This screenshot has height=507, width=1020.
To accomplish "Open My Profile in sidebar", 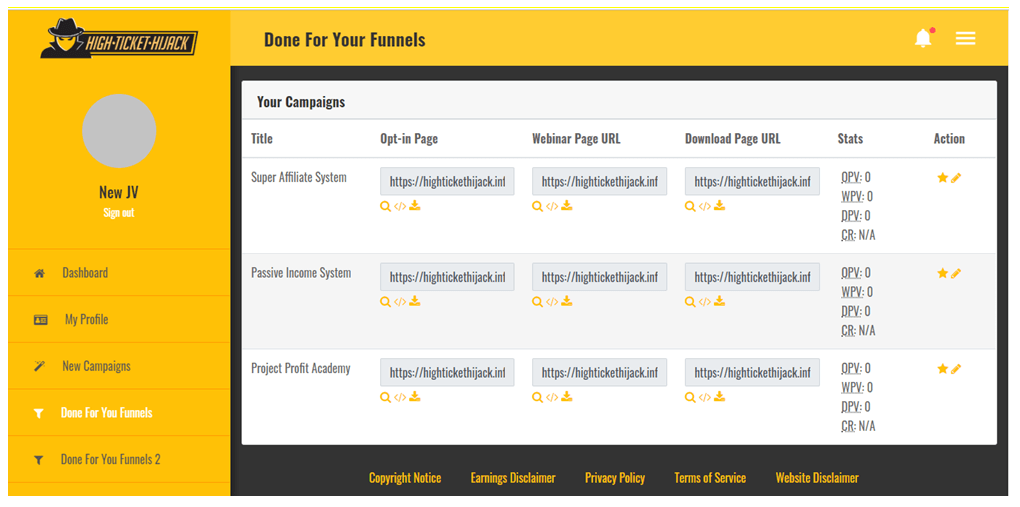I will pos(119,320).
